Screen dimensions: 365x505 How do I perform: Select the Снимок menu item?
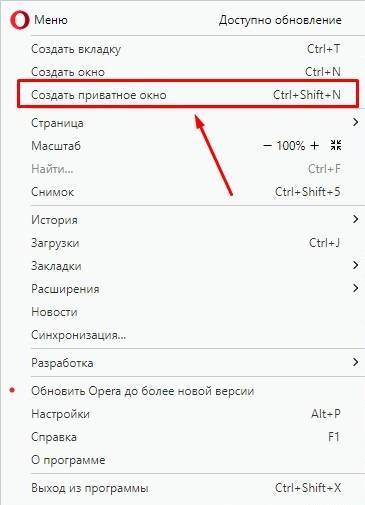[x=186, y=192]
